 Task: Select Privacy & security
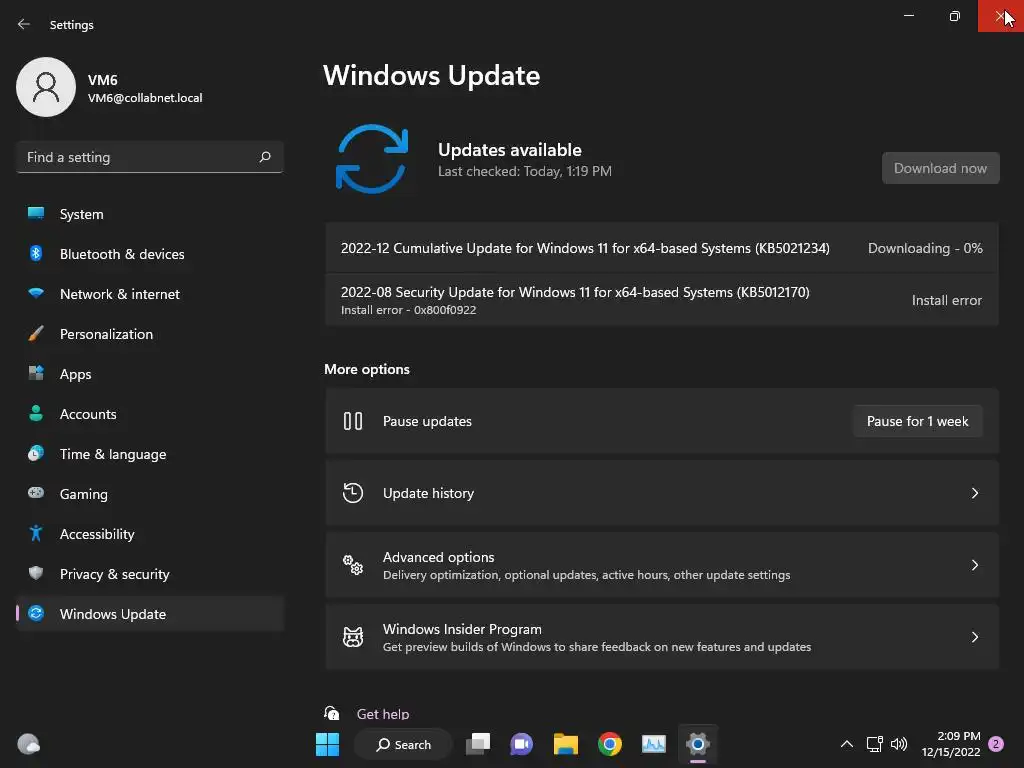pyautogui.click(x=150, y=574)
